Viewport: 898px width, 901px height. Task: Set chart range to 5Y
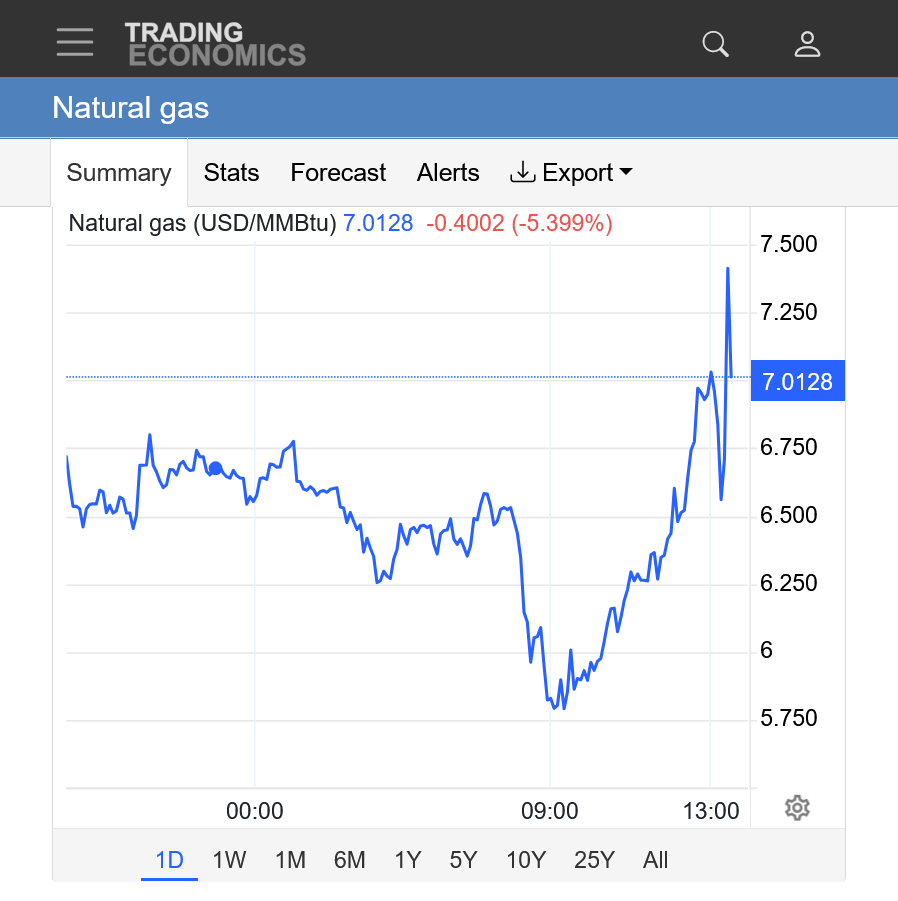(463, 860)
